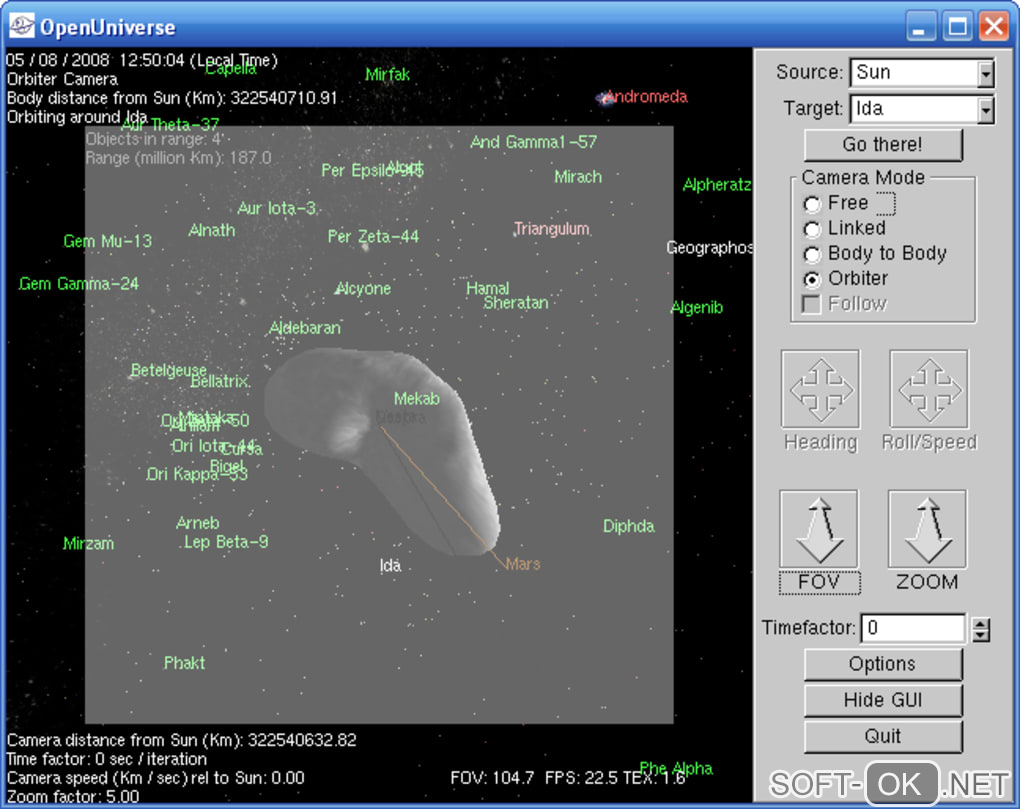Click the Arneb star label
1020x809 pixels.
coord(198,523)
